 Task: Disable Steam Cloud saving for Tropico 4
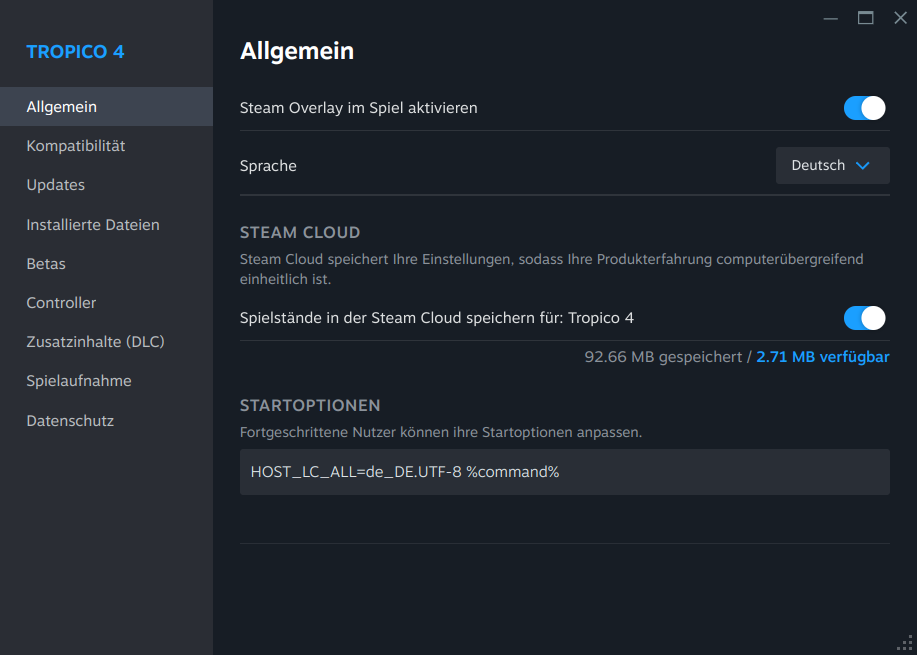(865, 318)
